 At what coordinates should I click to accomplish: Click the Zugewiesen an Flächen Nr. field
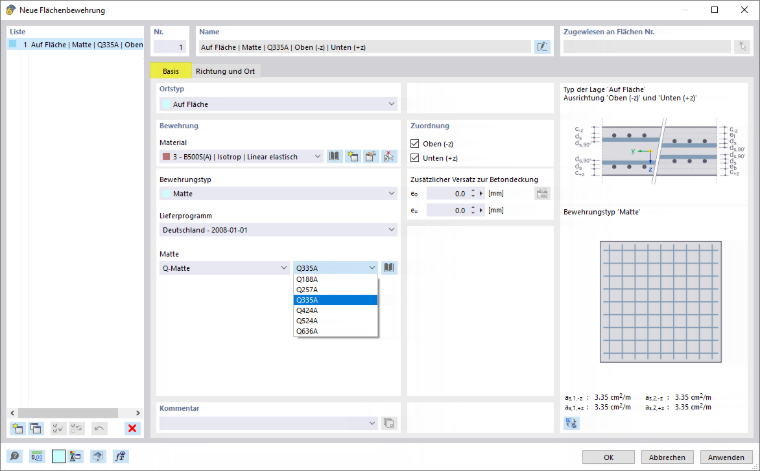pos(647,47)
